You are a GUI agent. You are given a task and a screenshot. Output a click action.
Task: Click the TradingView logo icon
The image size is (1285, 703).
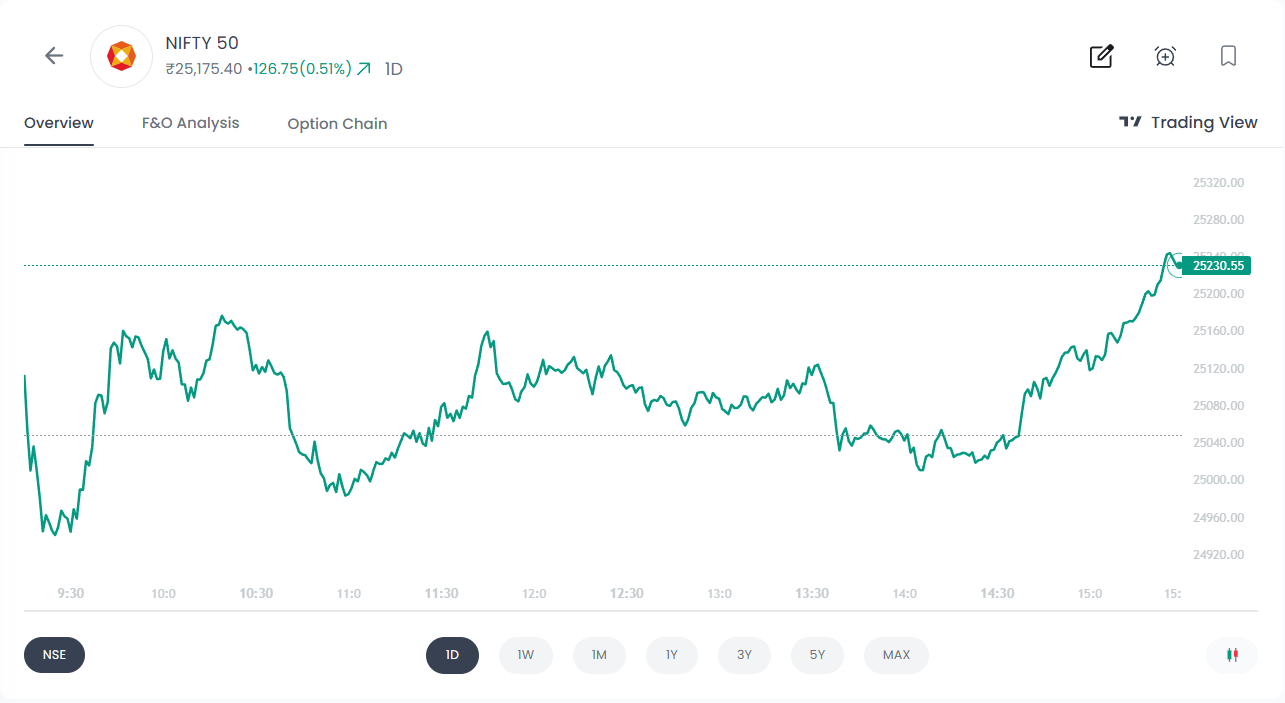click(x=1130, y=122)
